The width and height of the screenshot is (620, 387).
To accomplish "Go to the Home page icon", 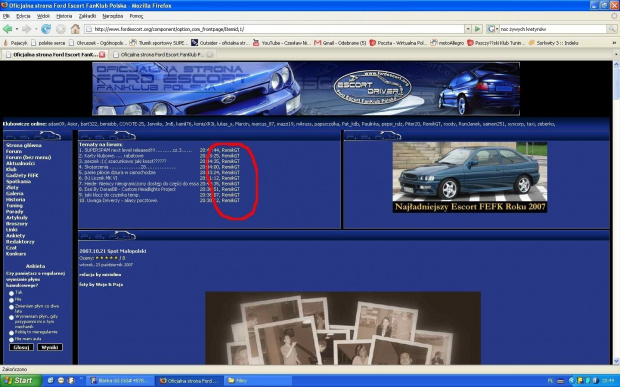I will pos(75,29).
